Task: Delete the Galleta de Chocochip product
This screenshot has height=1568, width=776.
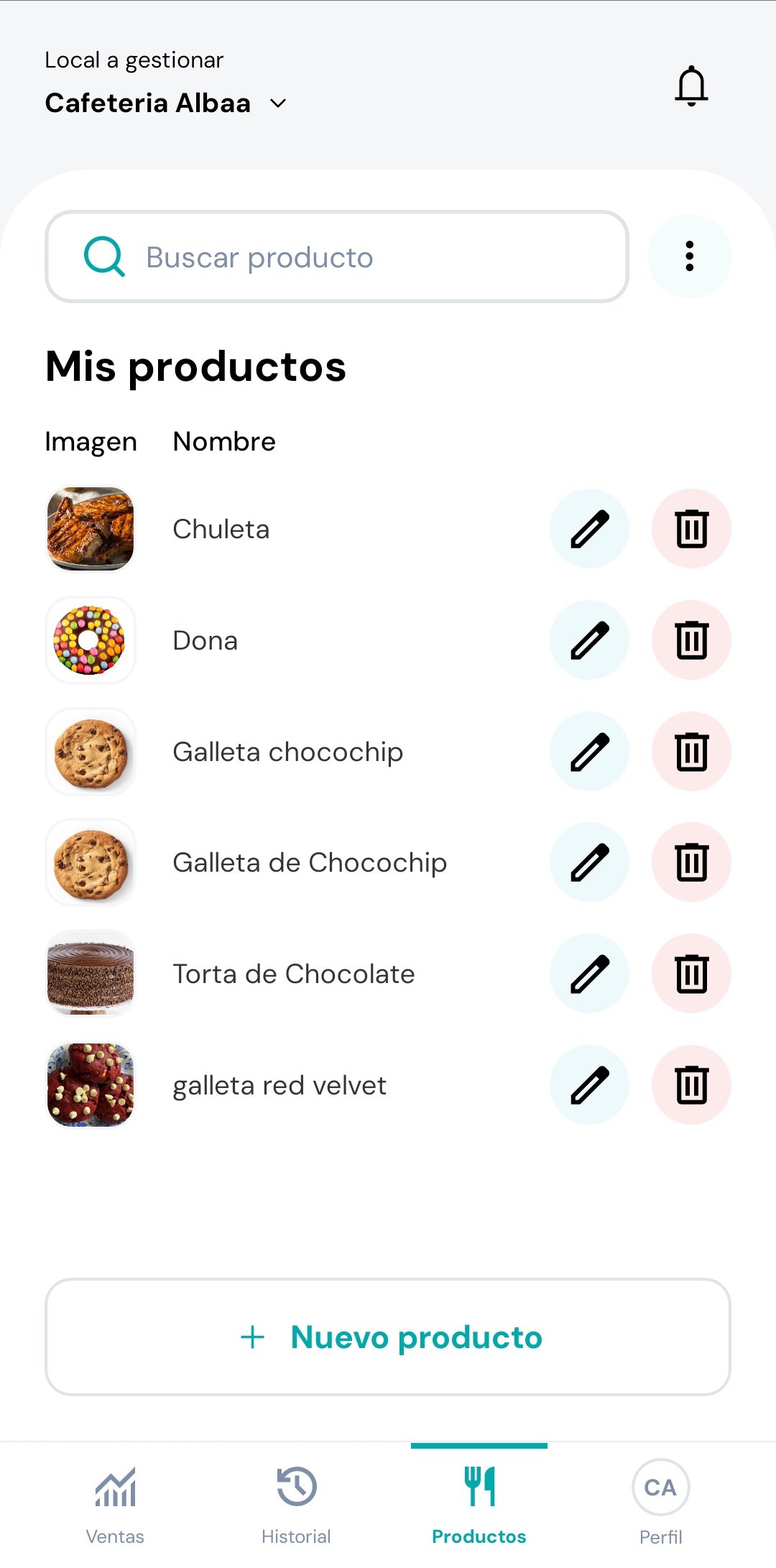Action: click(691, 862)
